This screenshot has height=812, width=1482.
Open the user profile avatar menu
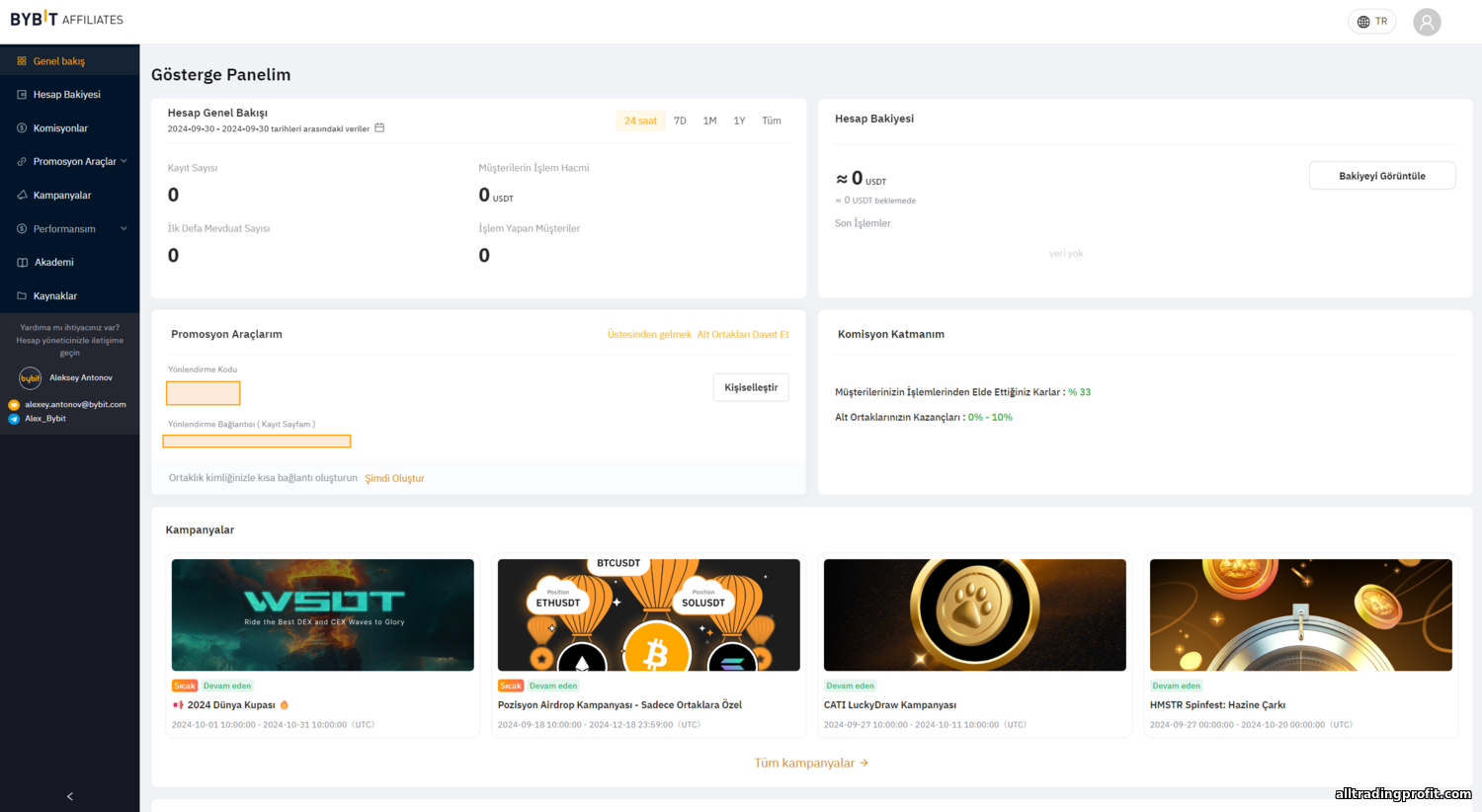click(x=1427, y=22)
